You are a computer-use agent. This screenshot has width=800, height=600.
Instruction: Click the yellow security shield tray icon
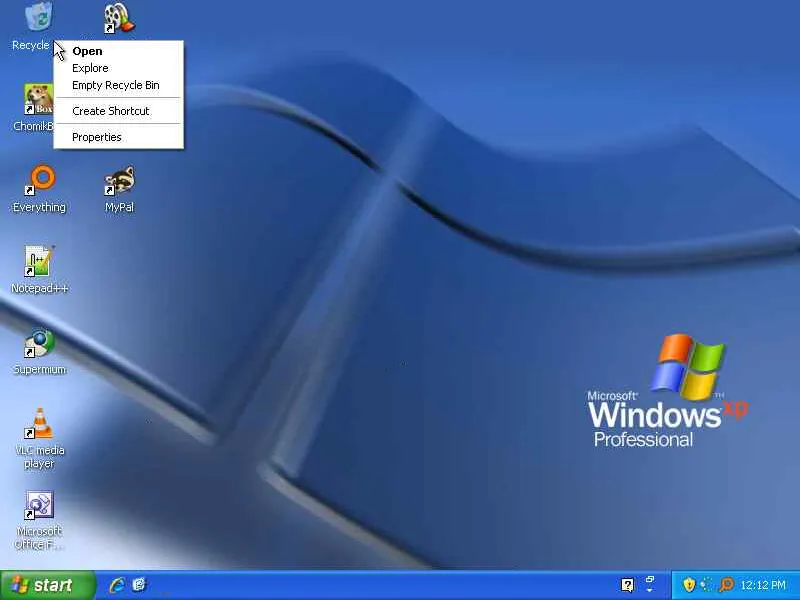[x=689, y=584]
